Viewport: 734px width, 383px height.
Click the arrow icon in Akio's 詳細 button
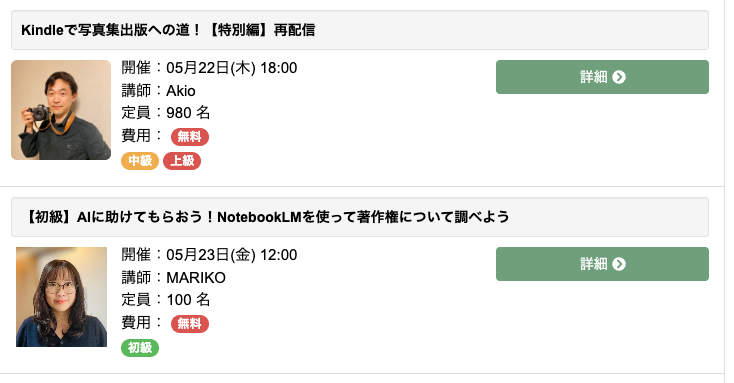(619, 77)
